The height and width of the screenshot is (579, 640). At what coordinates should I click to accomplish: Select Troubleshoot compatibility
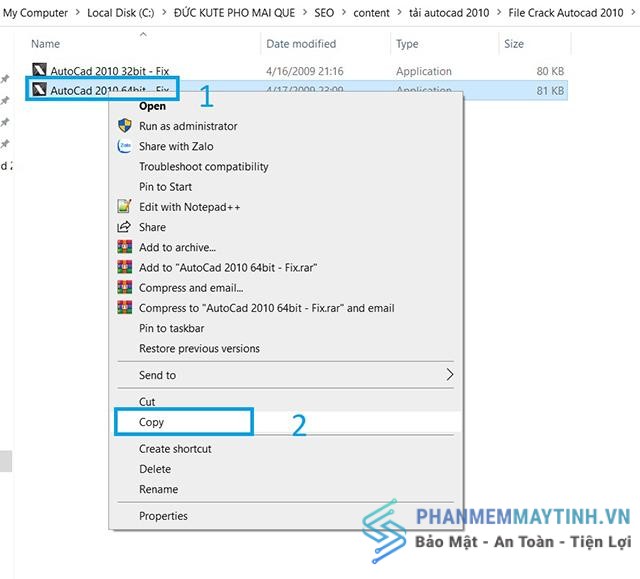coord(204,166)
